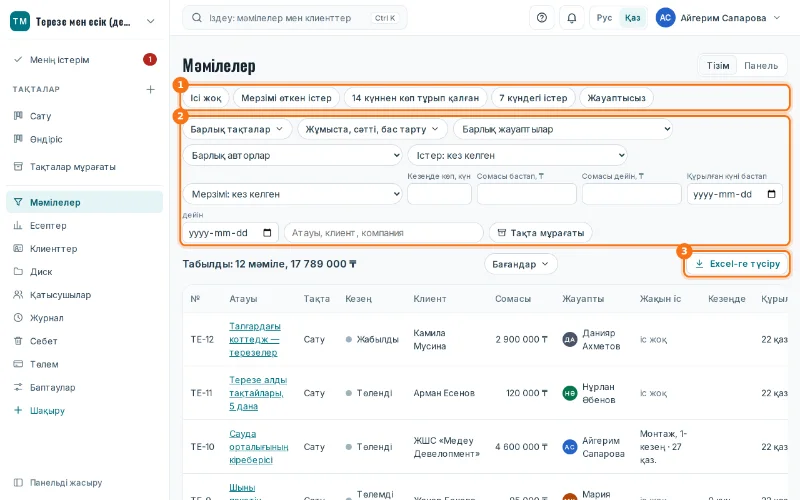Switch to Тізім list view

click(x=718, y=65)
